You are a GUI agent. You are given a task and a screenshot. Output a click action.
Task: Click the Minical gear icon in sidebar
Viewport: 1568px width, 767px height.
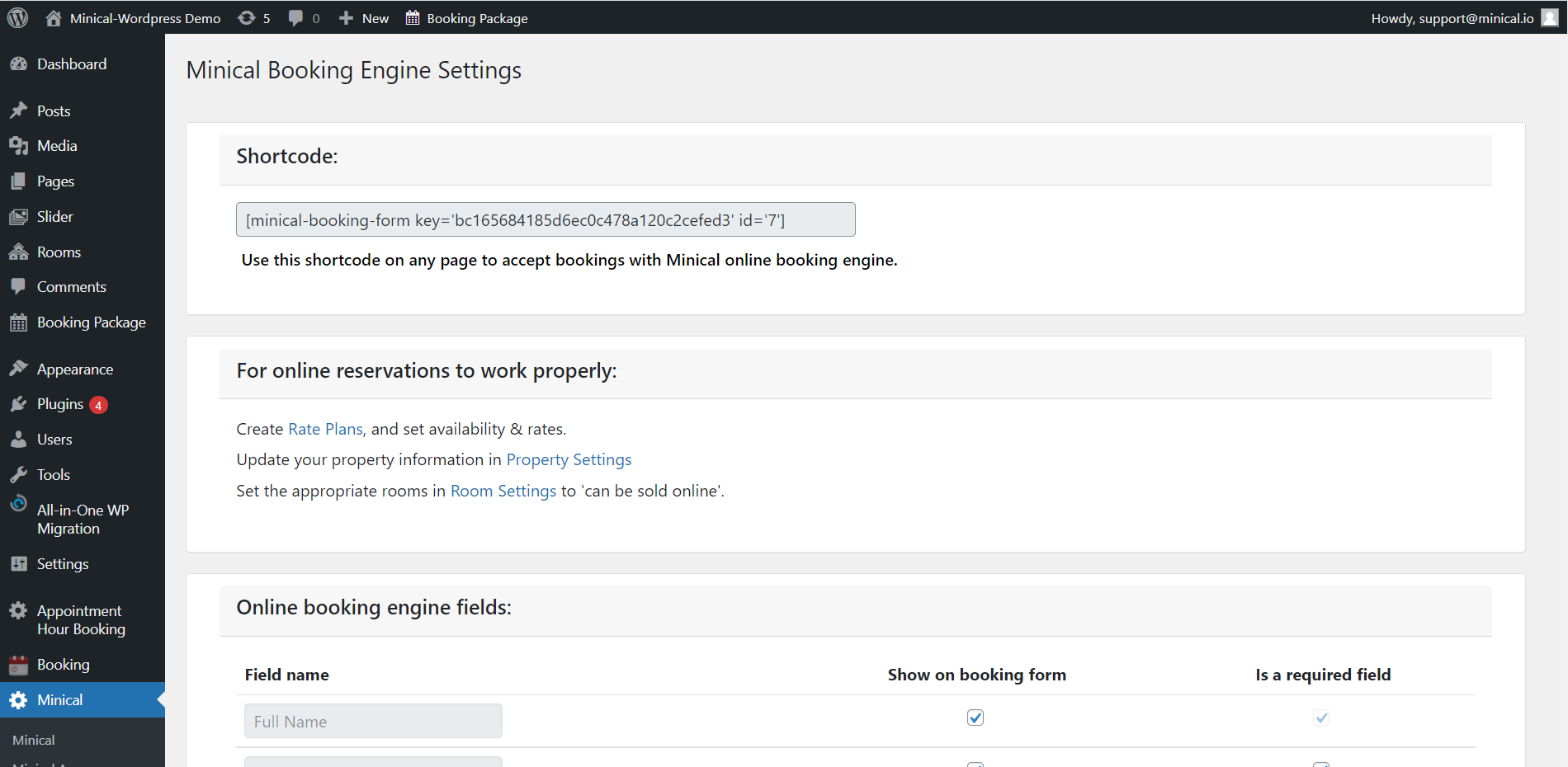18,700
